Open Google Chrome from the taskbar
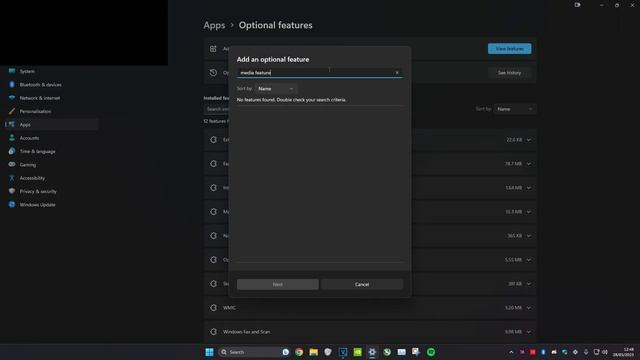The width and height of the screenshot is (640, 360). 299,352
